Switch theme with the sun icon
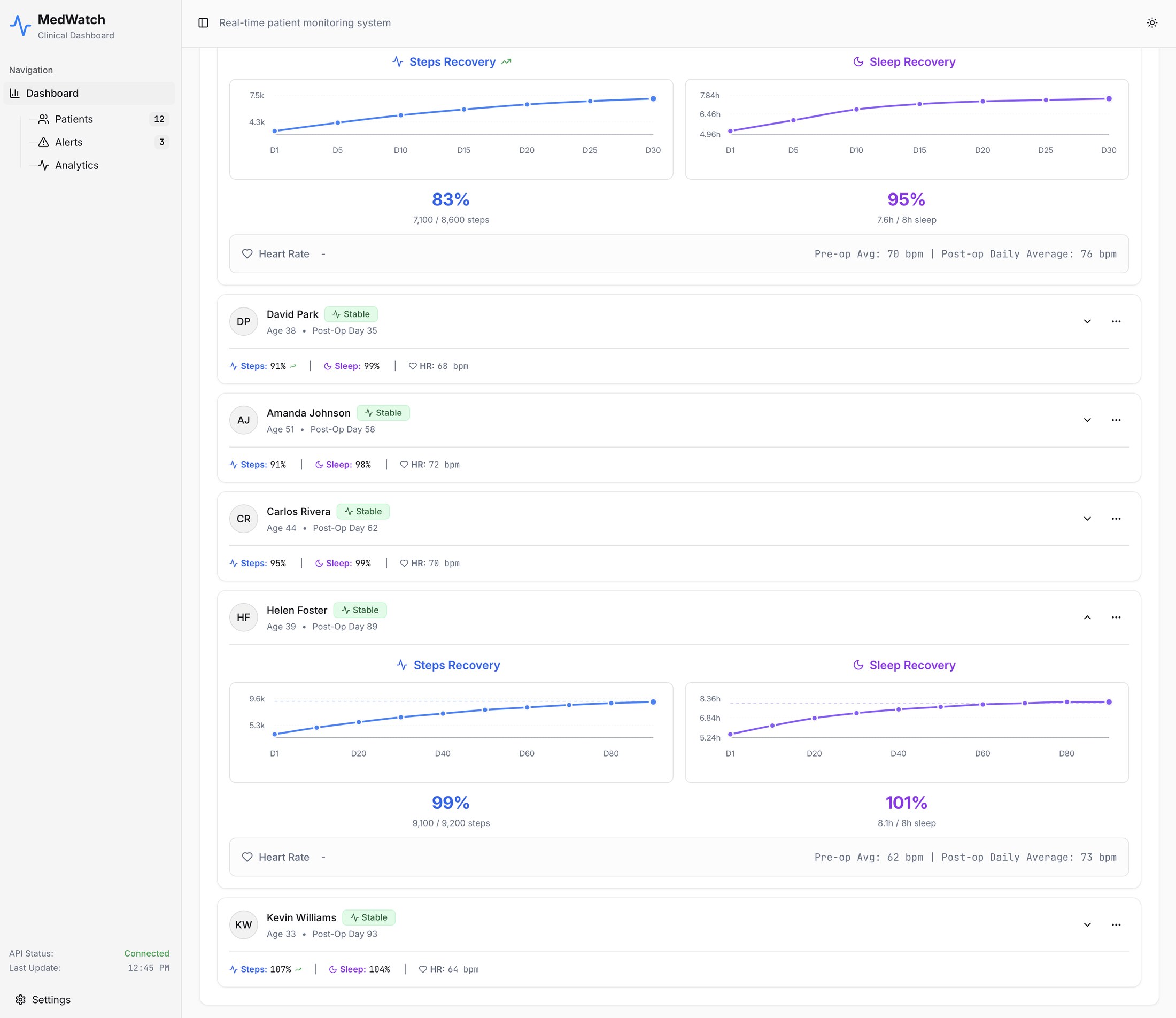 tap(1152, 22)
